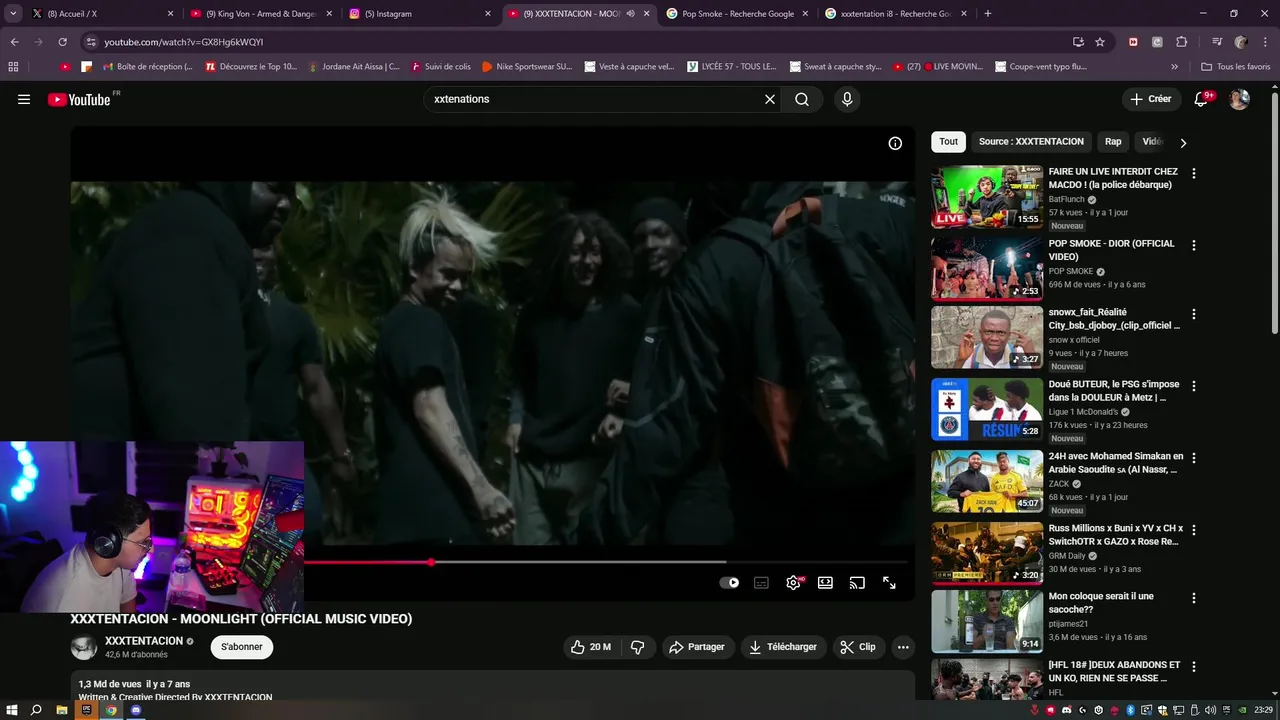Image resolution: width=1280 pixels, height=720 pixels.
Task: Run search with the magnifier button
Action: point(802,99)
